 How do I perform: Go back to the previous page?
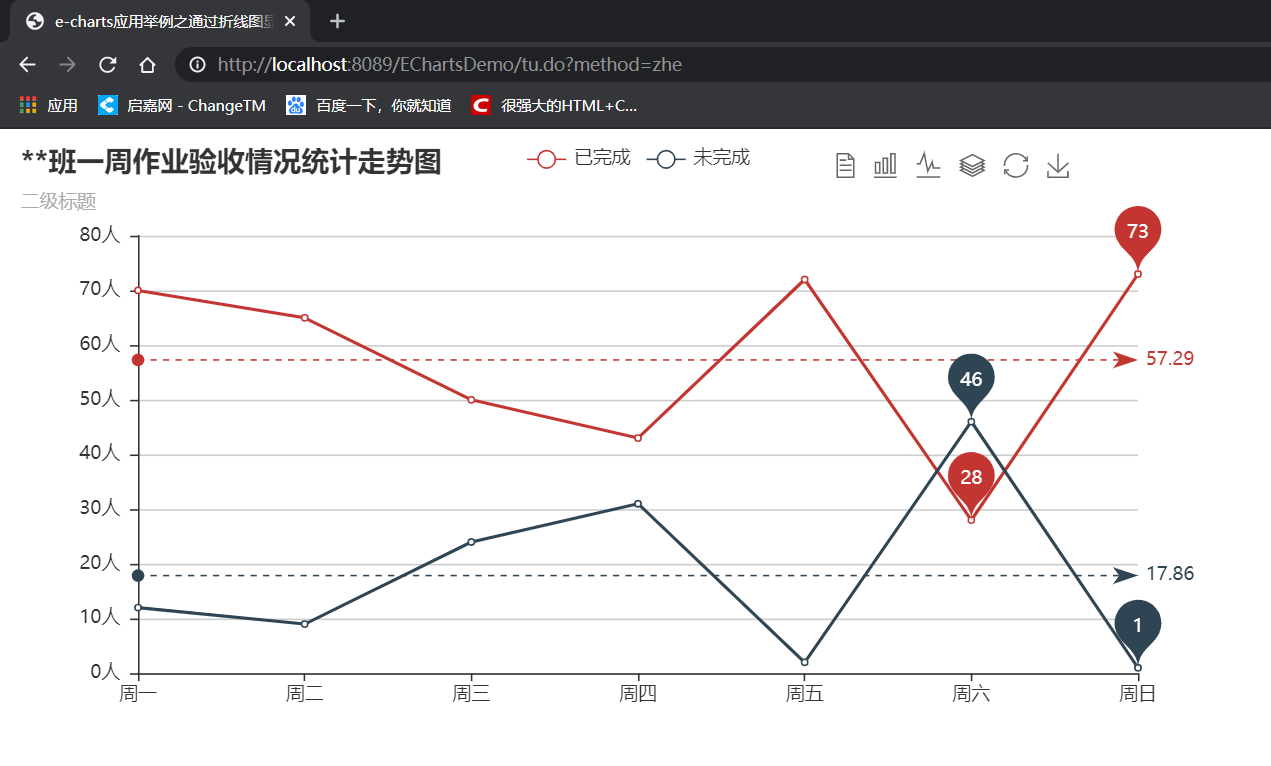[x=27, y=65]
